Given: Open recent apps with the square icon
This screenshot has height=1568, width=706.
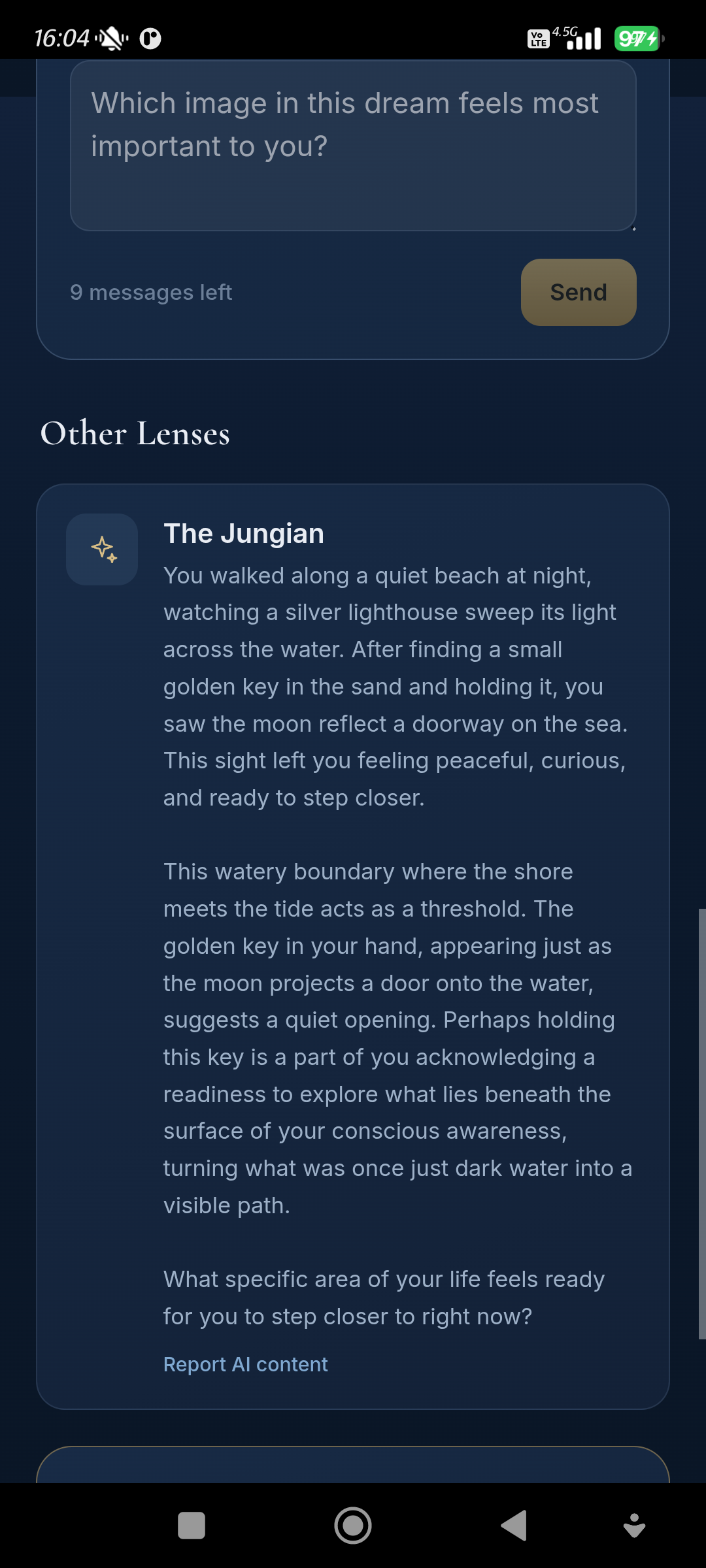Looking at the screenshot, I should pyautogui.click(x=192, y=1526).
